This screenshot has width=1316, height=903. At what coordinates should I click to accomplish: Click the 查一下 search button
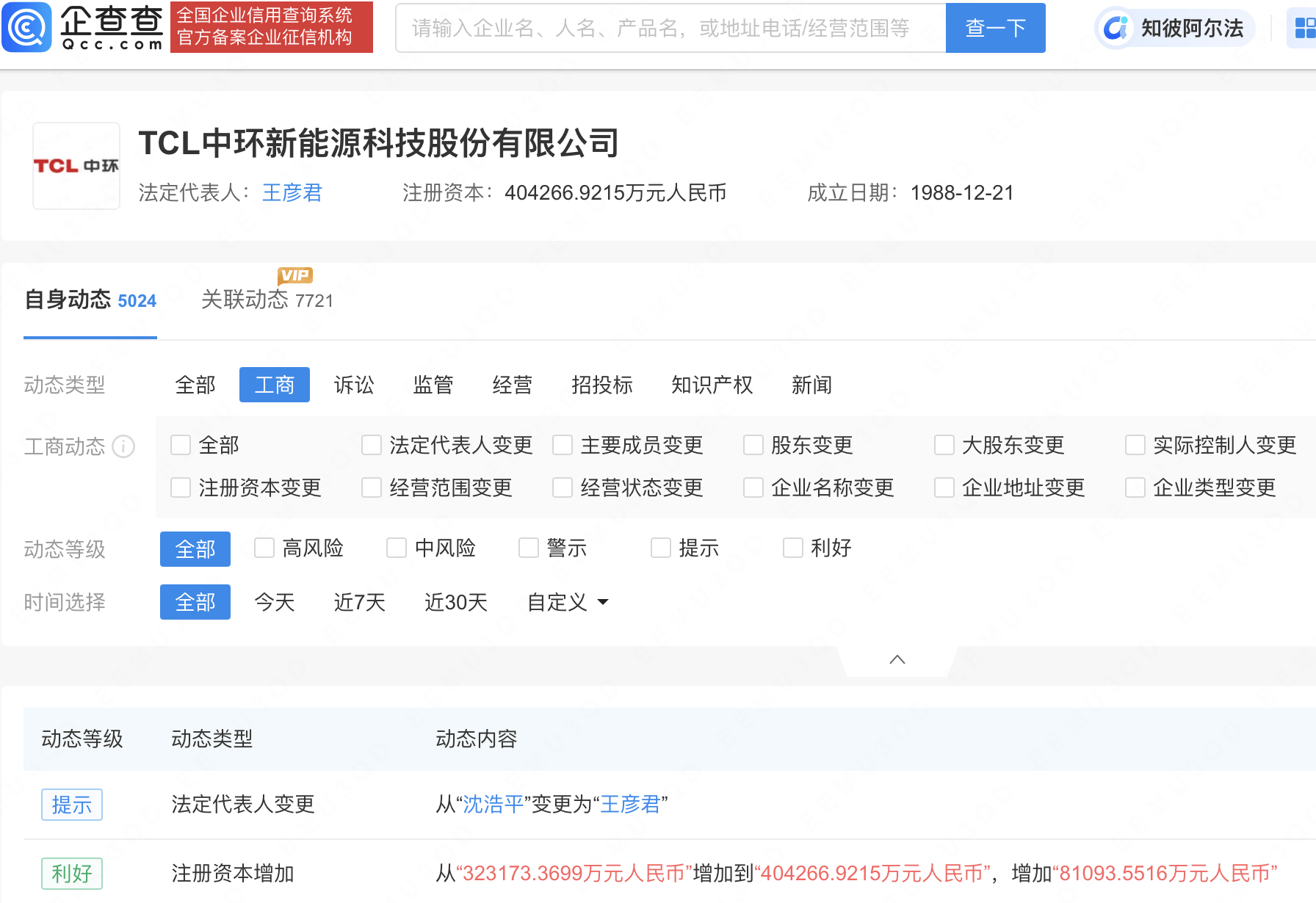click(995, 28)
